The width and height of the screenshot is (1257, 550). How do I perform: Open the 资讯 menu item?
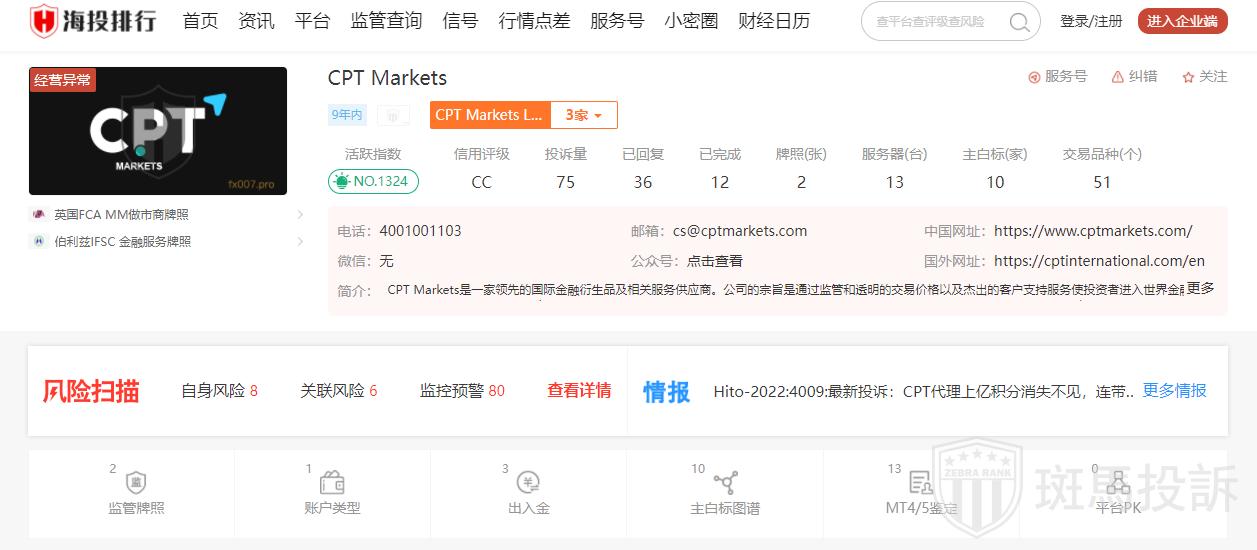256,21
